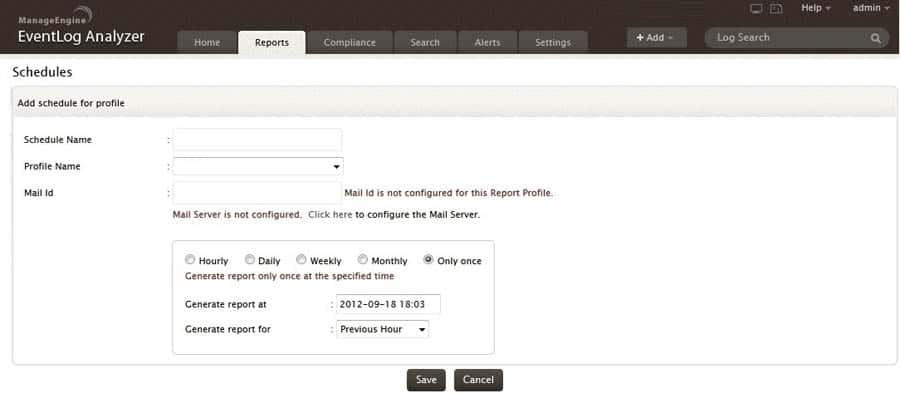This screenshot has width=900, height=408.
Task: Open the Profile Name dropdown
Action: coord(258,166)
